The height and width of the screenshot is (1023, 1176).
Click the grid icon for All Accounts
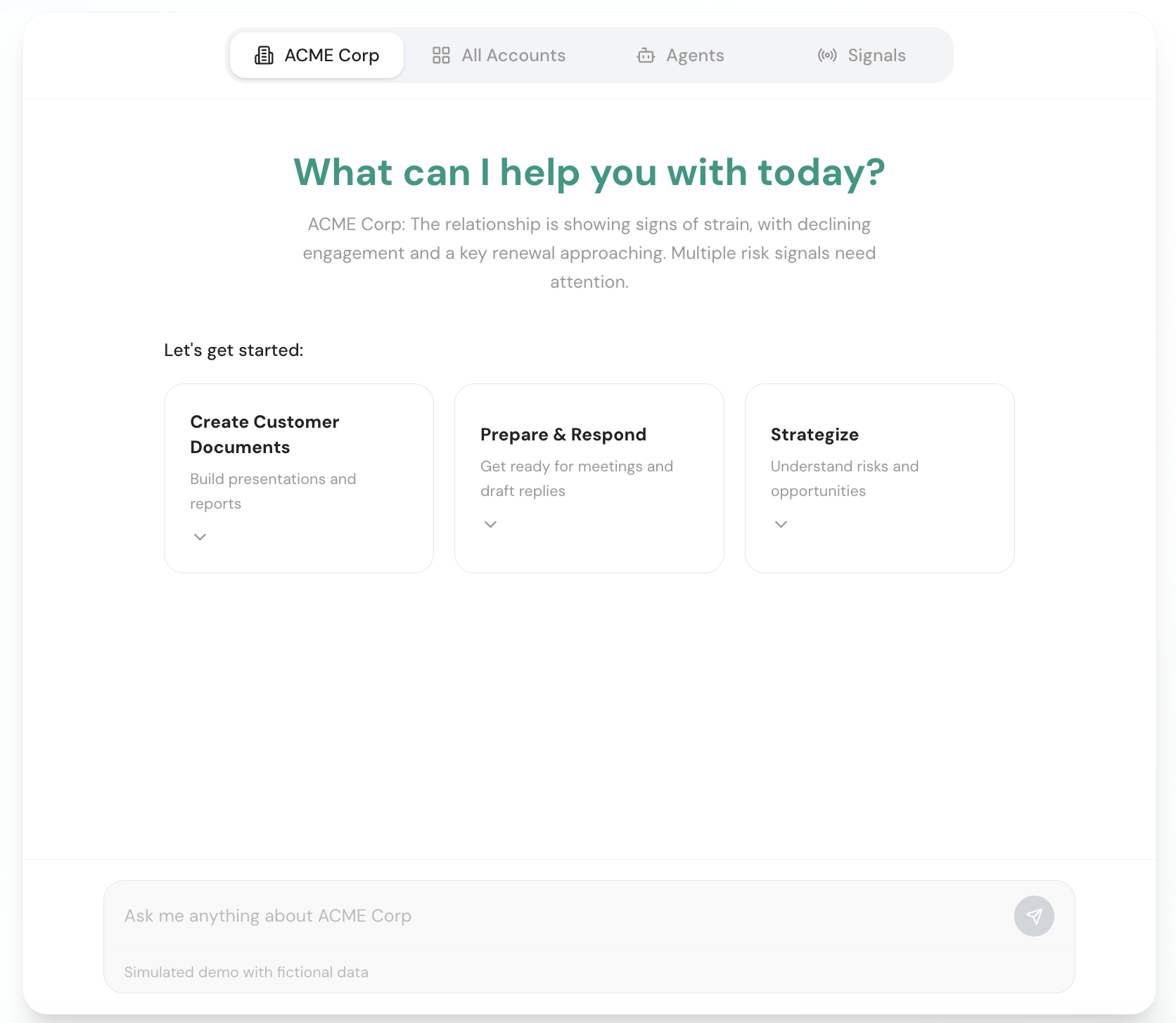(441, 56)
